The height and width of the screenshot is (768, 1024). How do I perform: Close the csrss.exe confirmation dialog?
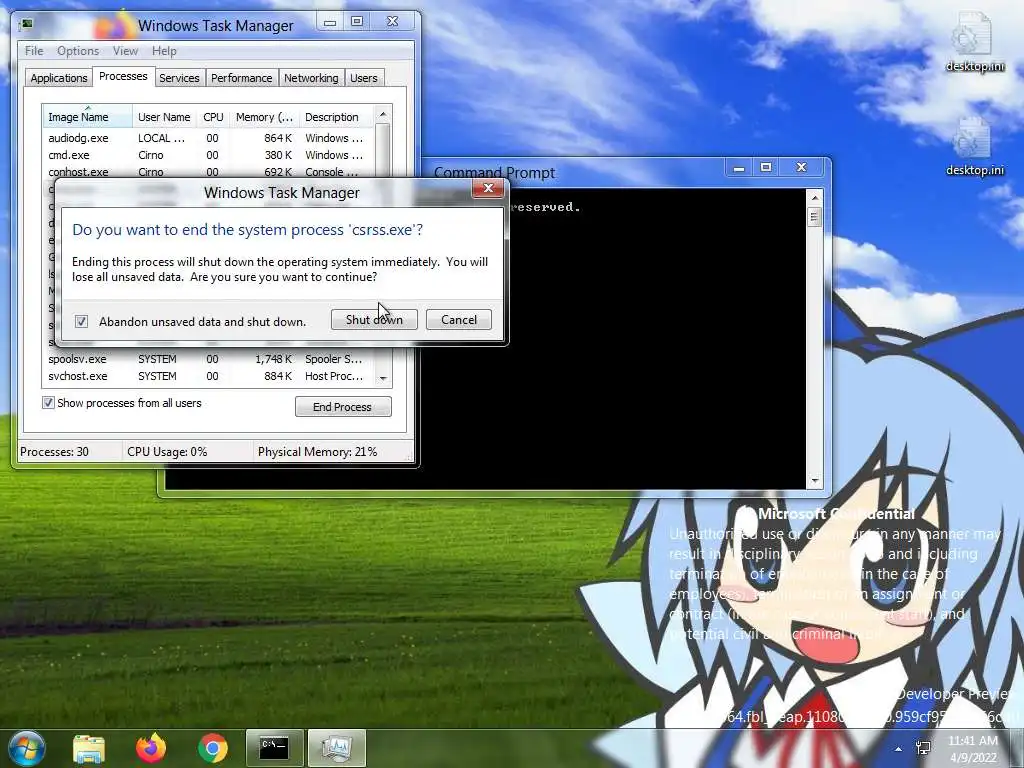point(488,188)
